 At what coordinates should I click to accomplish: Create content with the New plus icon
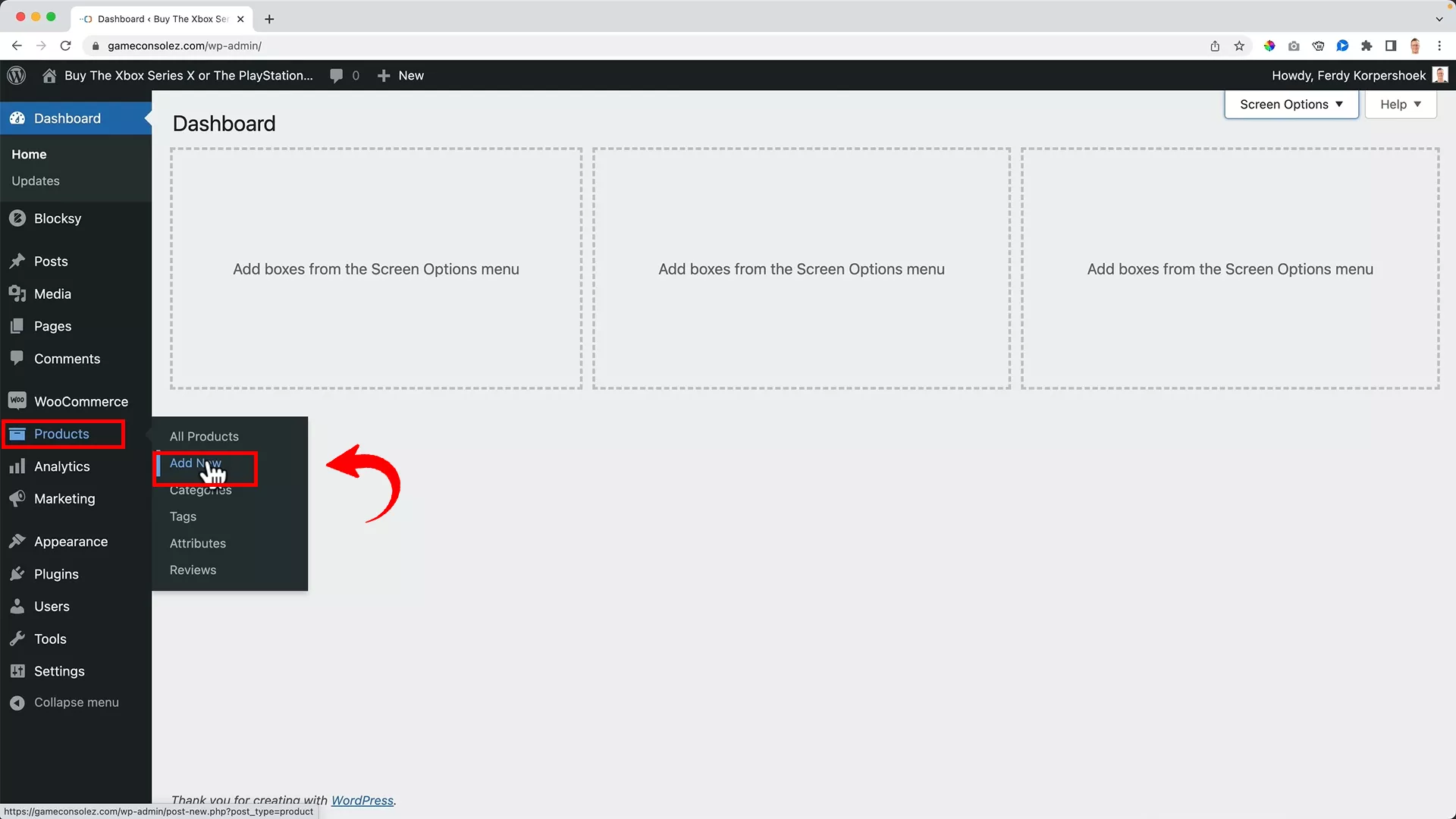[x=384, y=75]
